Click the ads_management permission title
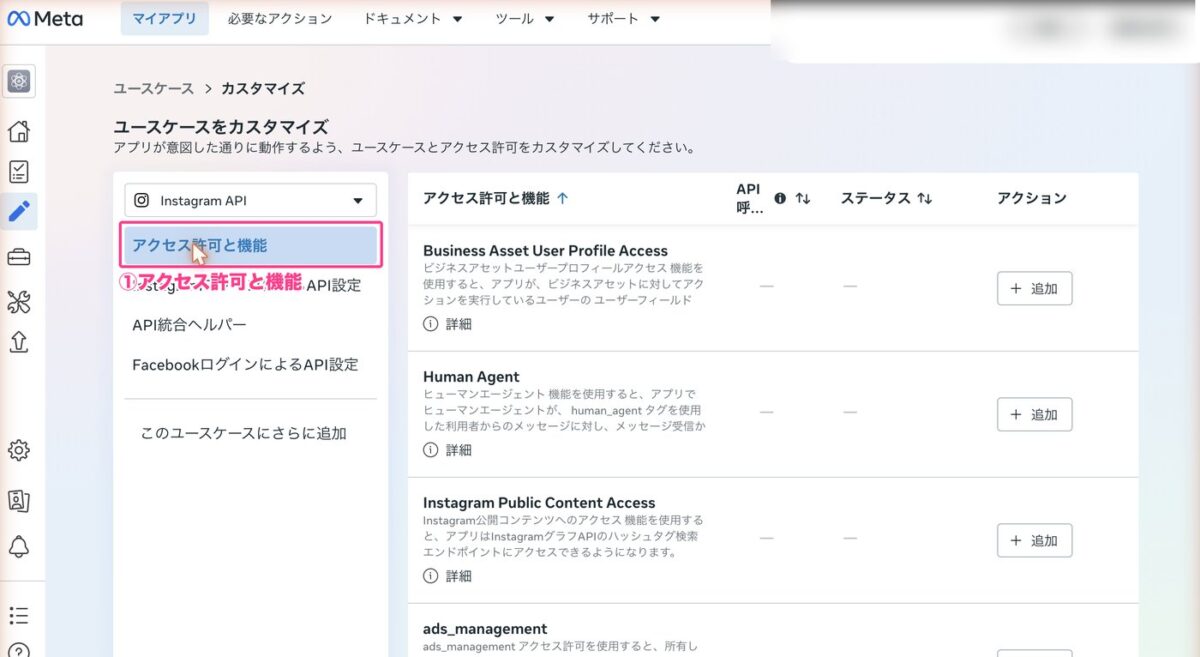Image resolution: width=1200 pixels, height=657 pixels. pyautogui.click(x=485, y=629)
